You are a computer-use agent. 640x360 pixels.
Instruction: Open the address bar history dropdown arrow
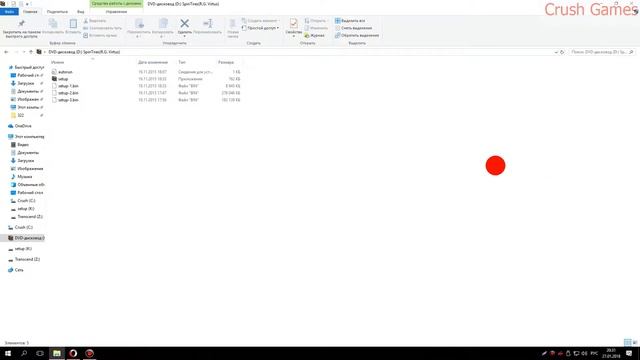556,52
